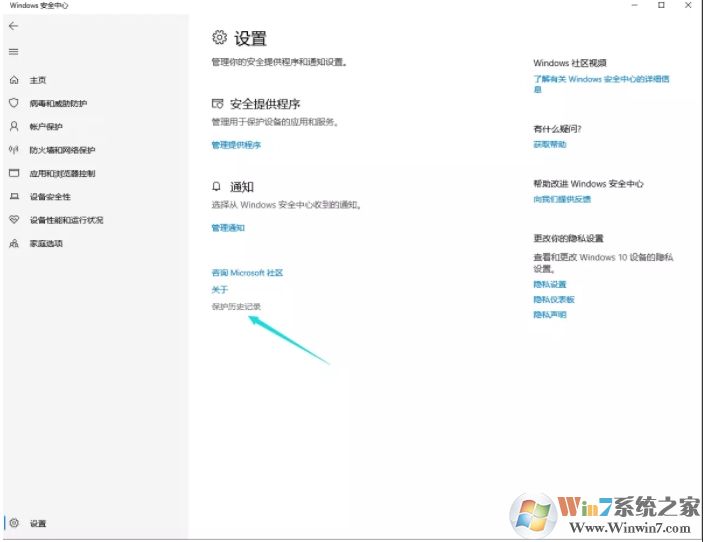Open 隐私设置 link
The width and height of the screenshot is (707, 542).
coord(550,284)
